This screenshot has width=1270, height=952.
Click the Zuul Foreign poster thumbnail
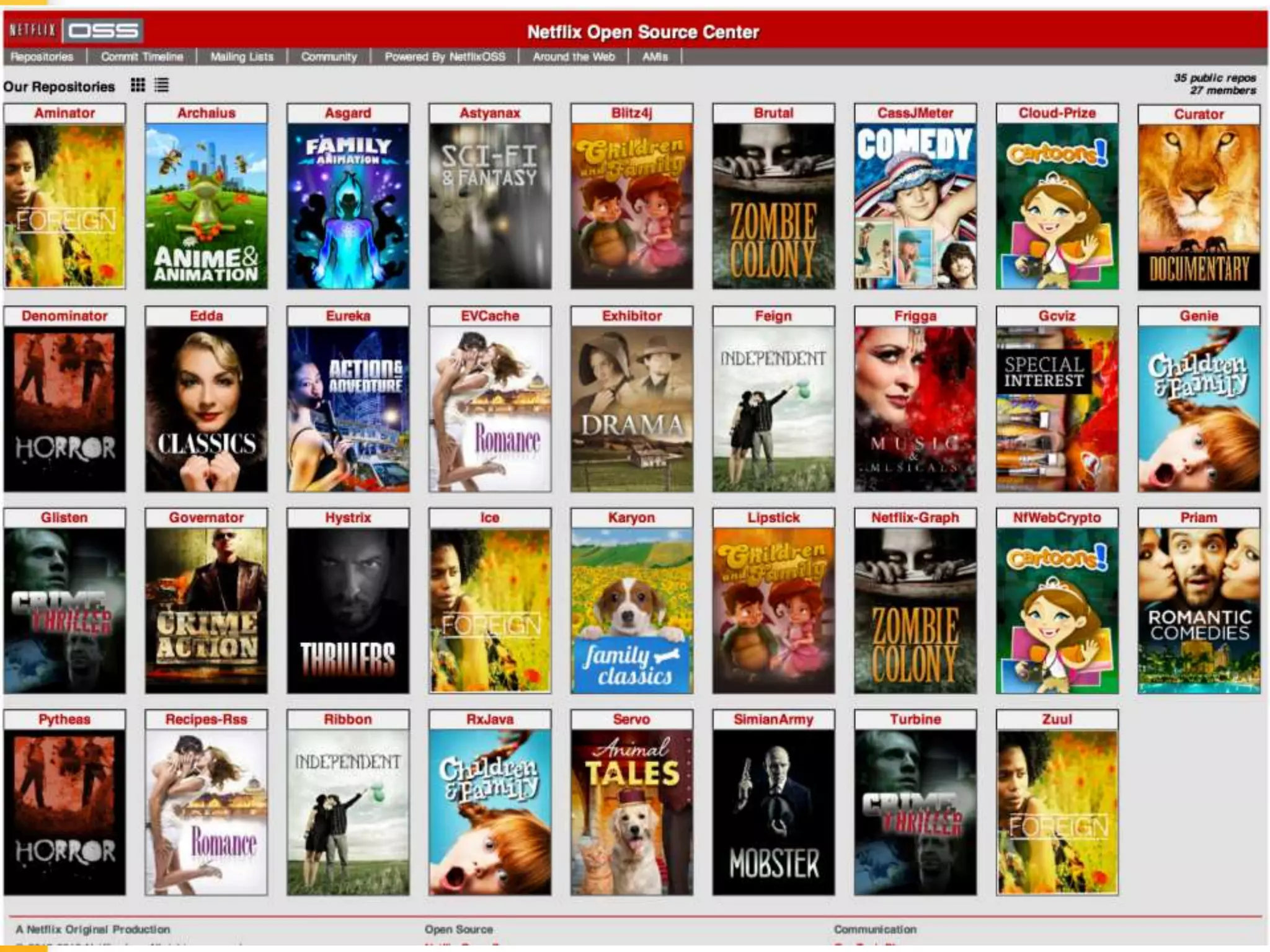click(1057, 812)
